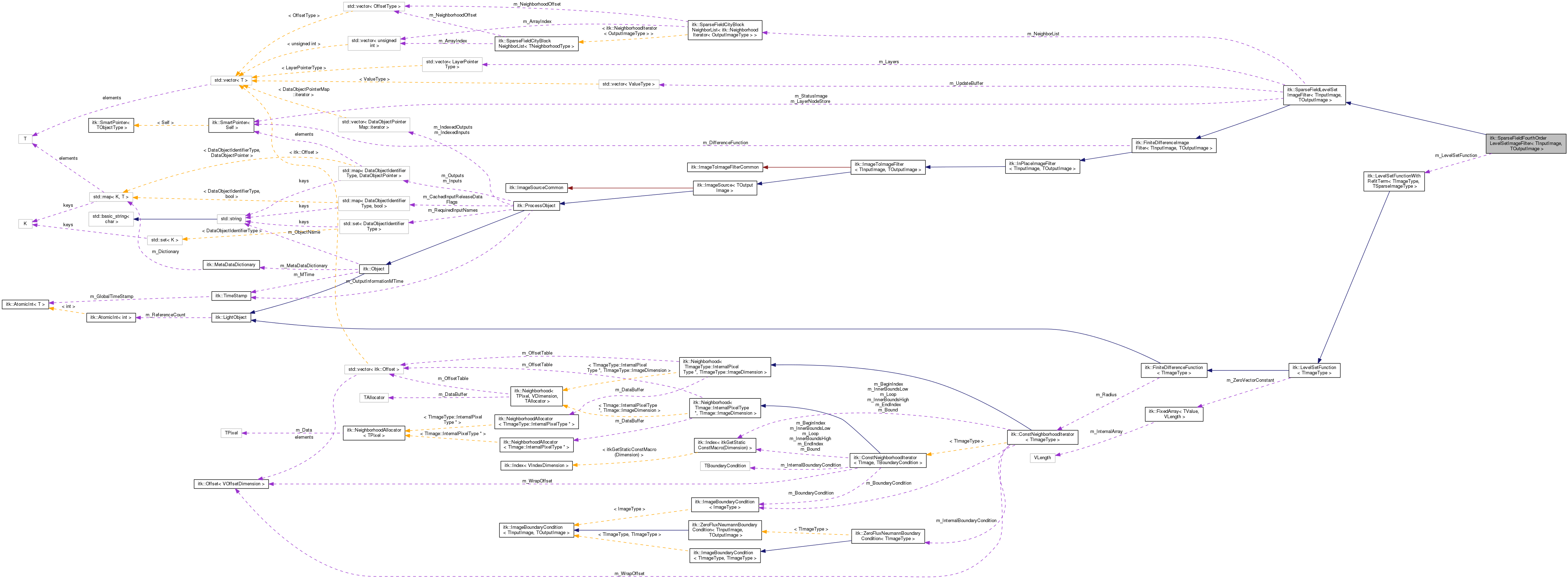Open the itk::SmartPointer< Self > node
This screenshot has width=1568, height=579.
(231, 125)
